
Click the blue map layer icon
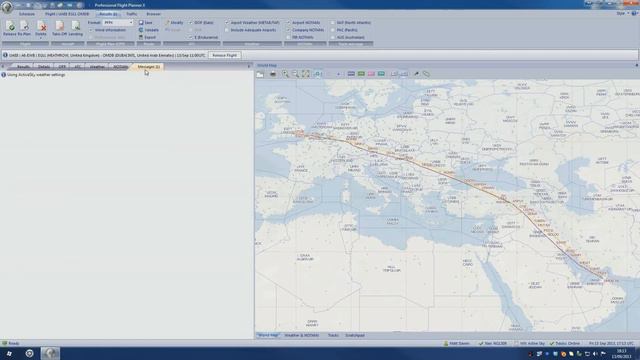[351, 74]
